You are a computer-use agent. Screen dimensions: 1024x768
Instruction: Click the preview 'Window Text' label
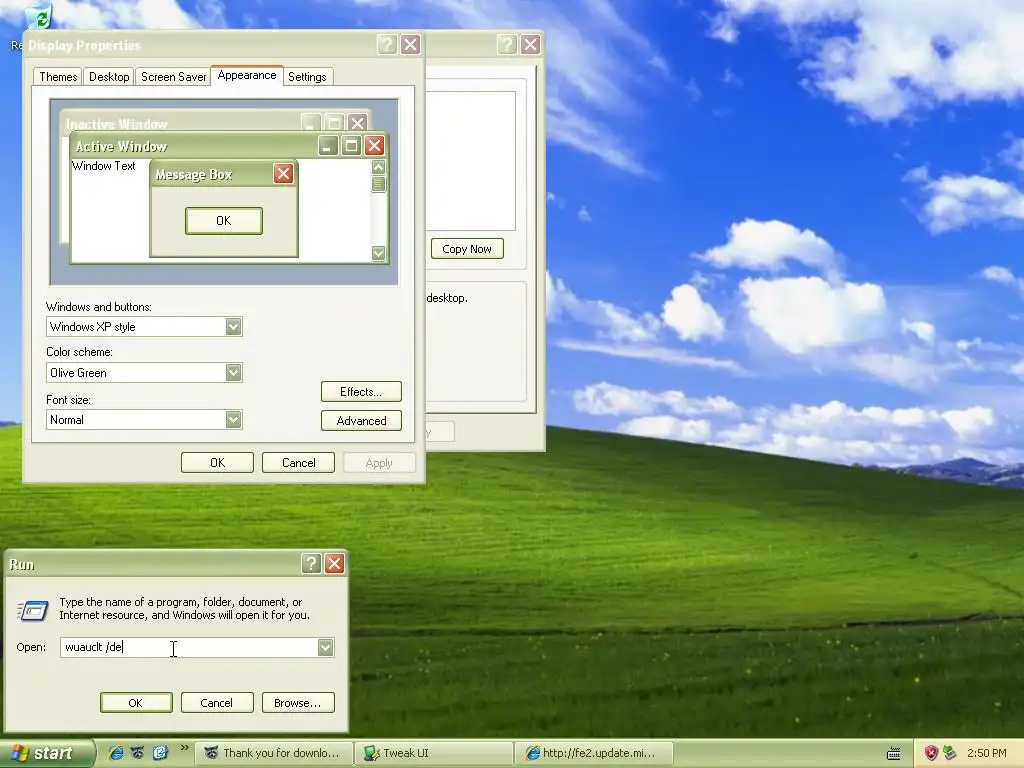click(x=104, y=166)
